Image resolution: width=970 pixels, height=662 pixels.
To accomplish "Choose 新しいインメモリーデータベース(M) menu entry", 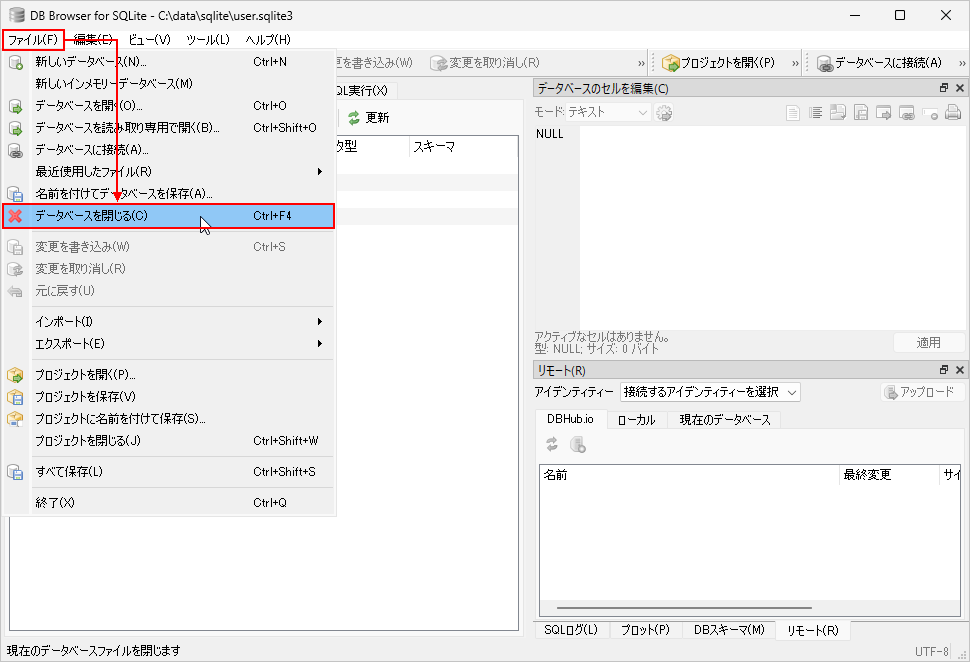I will point(168,84).
